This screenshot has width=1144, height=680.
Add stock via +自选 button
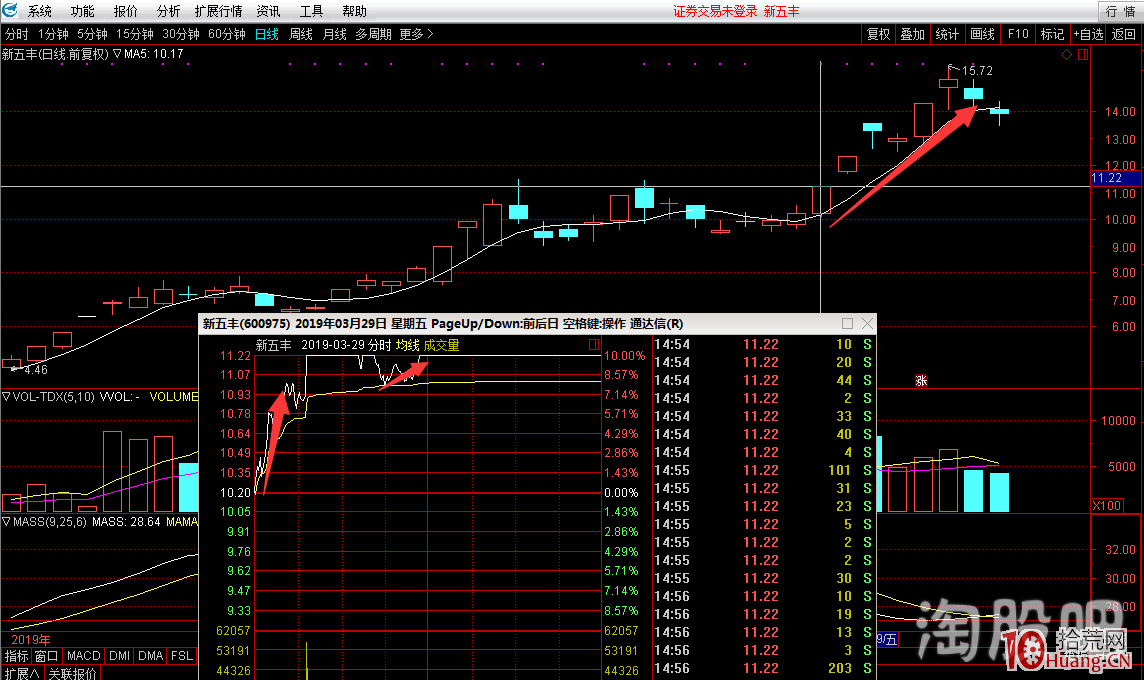point(1089,34)
